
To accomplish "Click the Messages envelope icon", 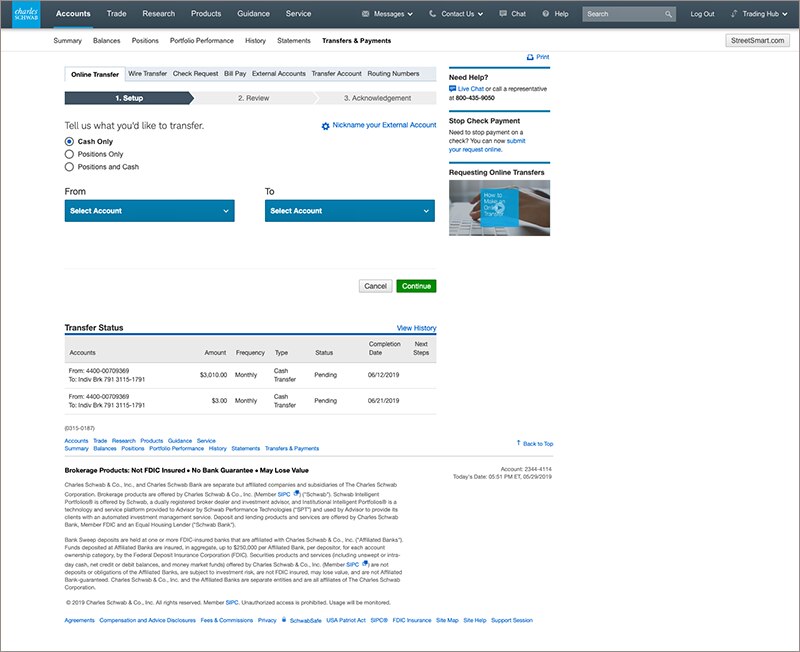I will tap(365, 14).
